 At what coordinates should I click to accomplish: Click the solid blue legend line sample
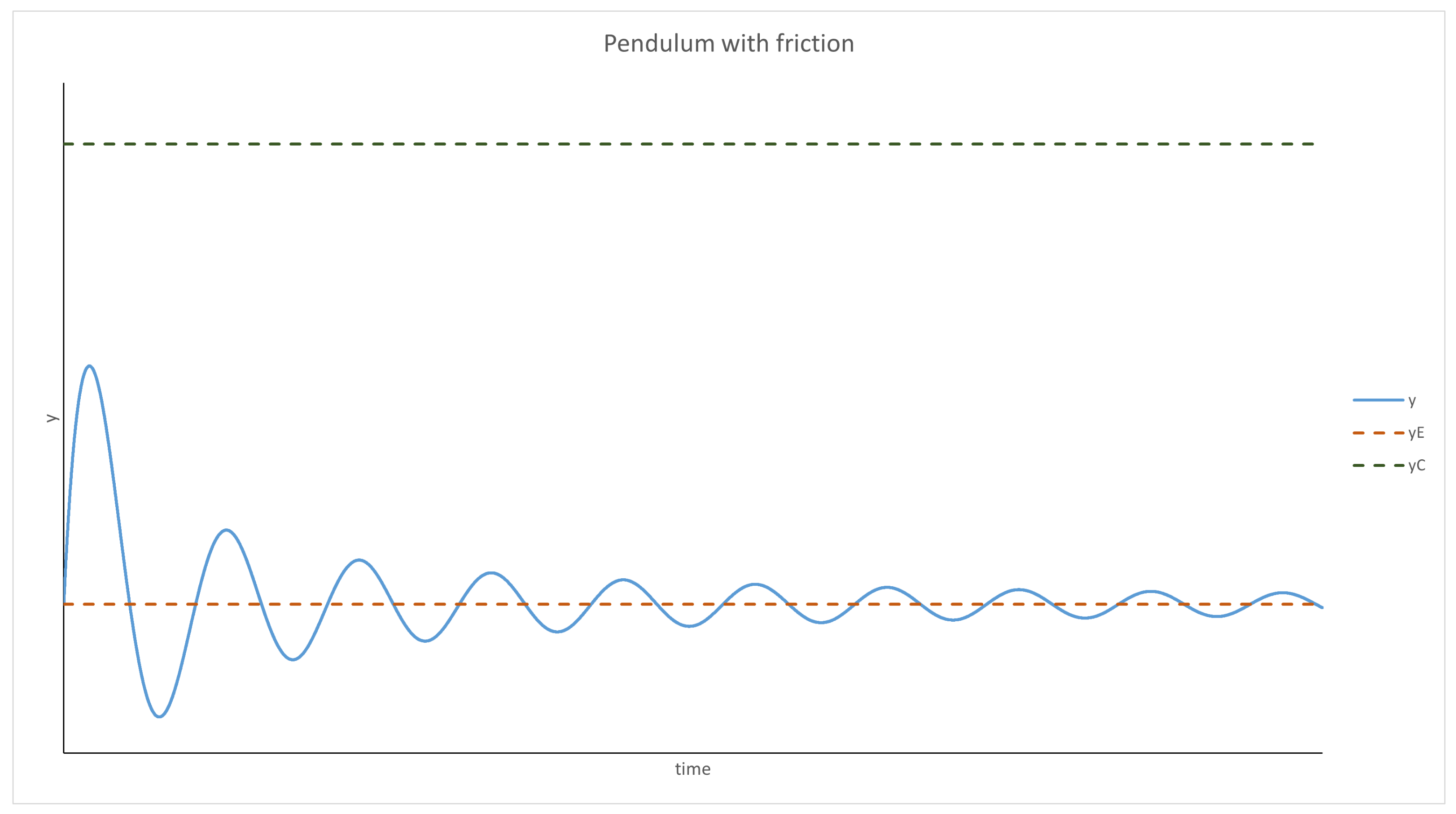pos(1378,400)
